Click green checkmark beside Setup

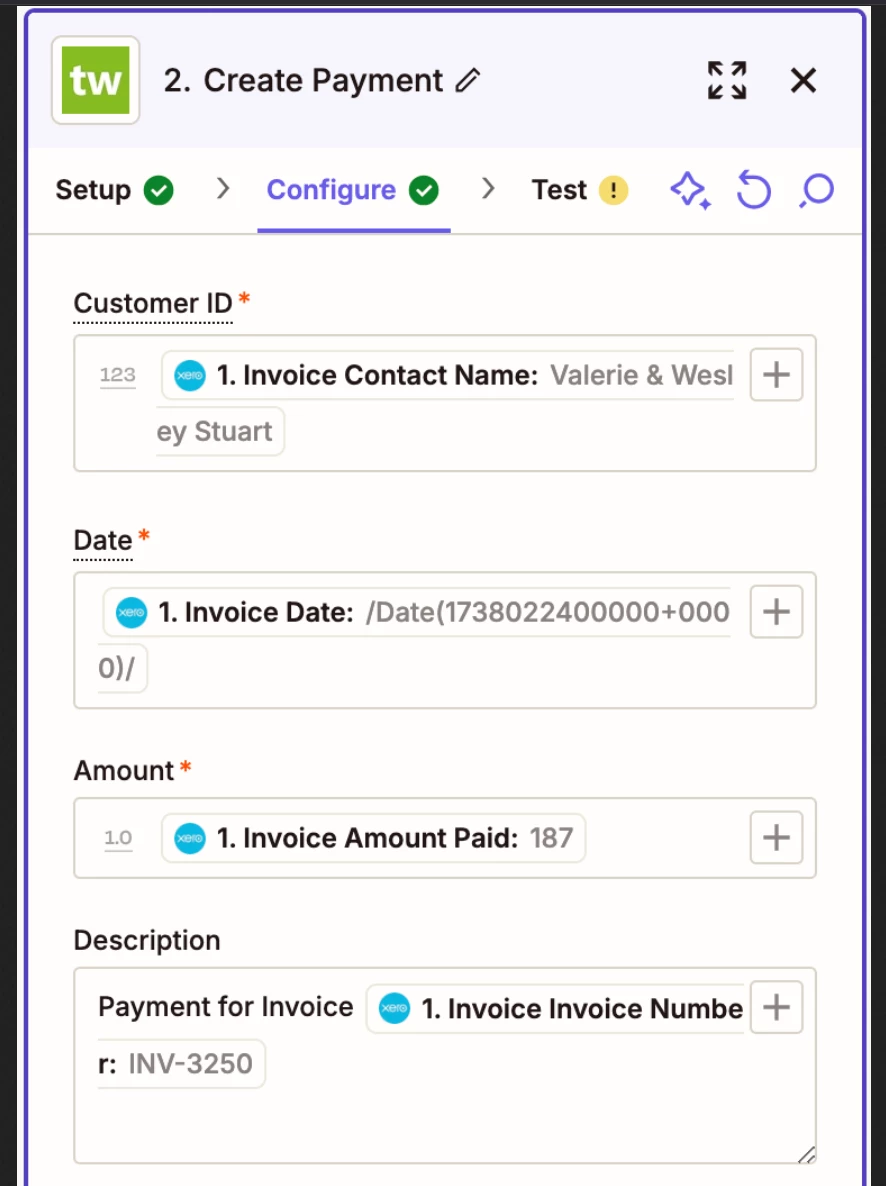tap(159, 191)
